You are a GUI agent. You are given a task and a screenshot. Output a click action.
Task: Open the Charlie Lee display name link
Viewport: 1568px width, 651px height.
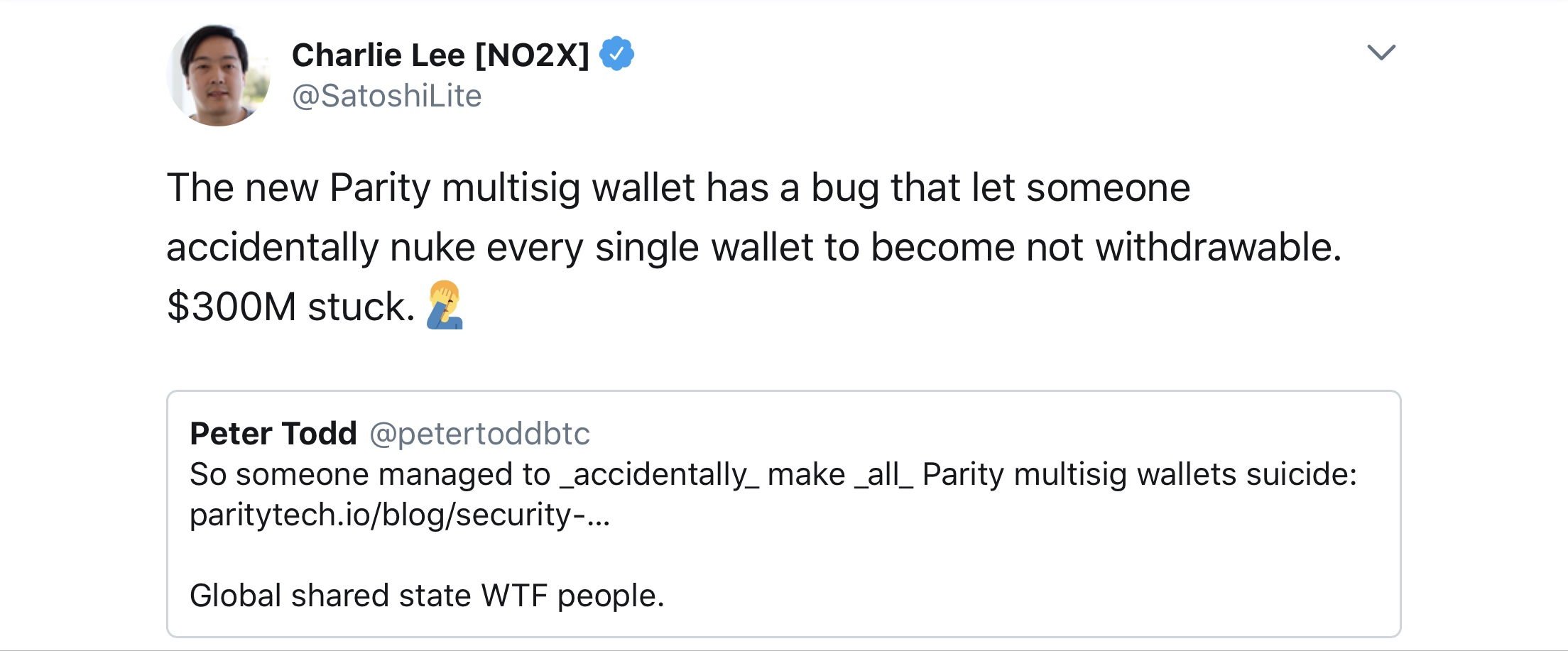click(x=378, y=55)
